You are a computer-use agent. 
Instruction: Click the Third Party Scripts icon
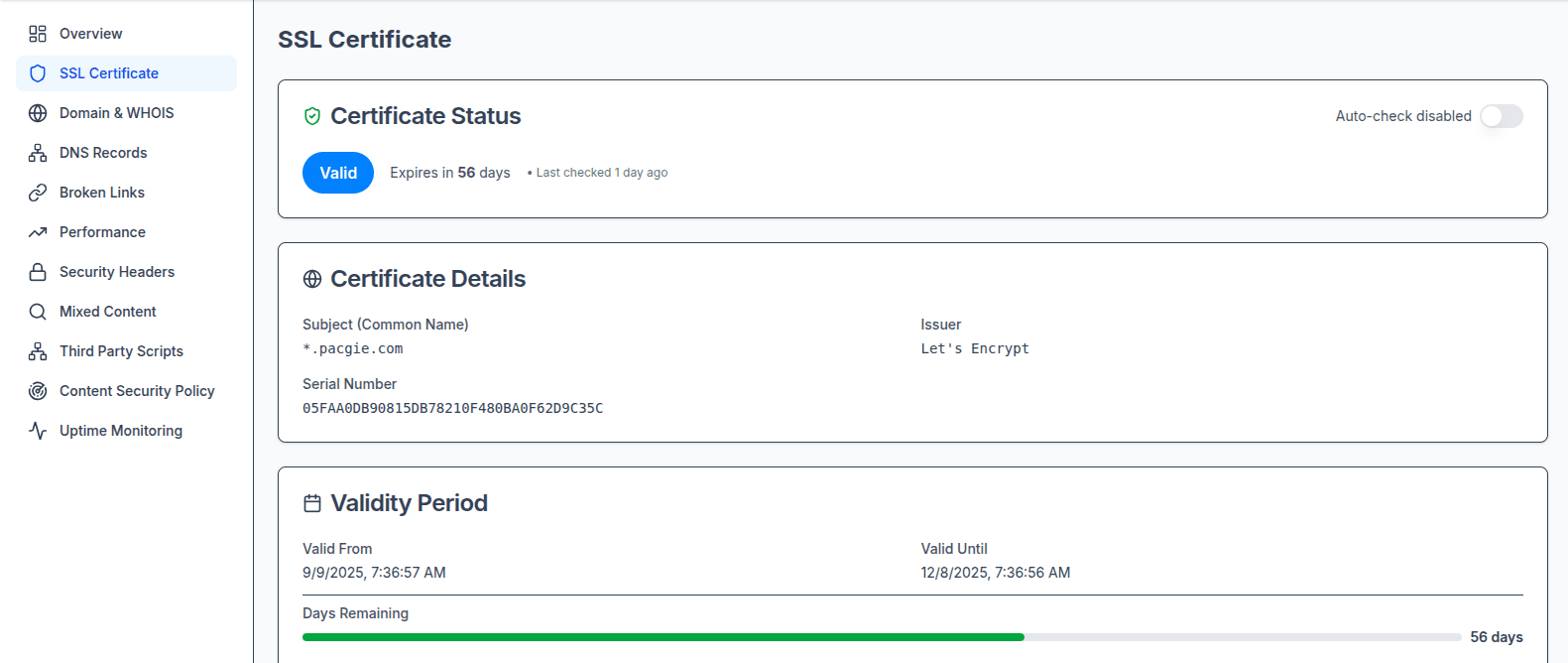point(38,350)
